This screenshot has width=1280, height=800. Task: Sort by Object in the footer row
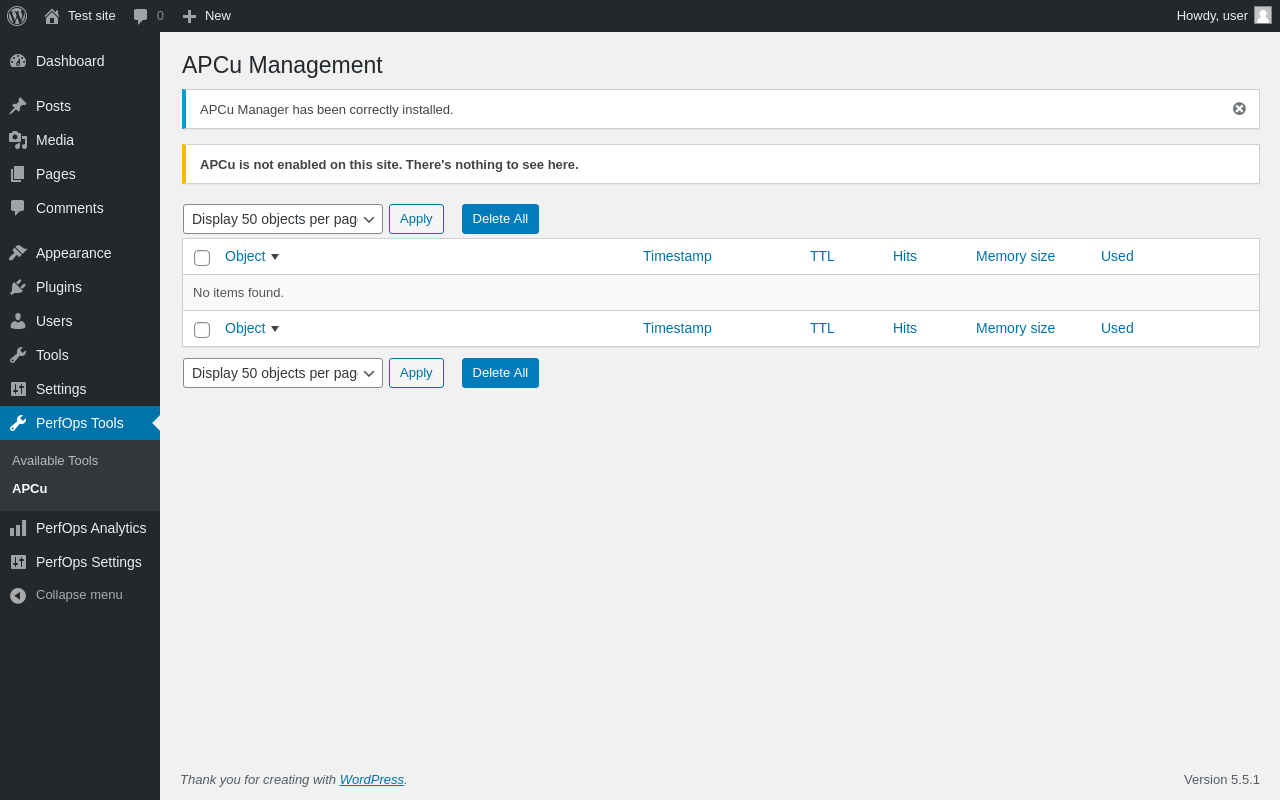point(252,328)
